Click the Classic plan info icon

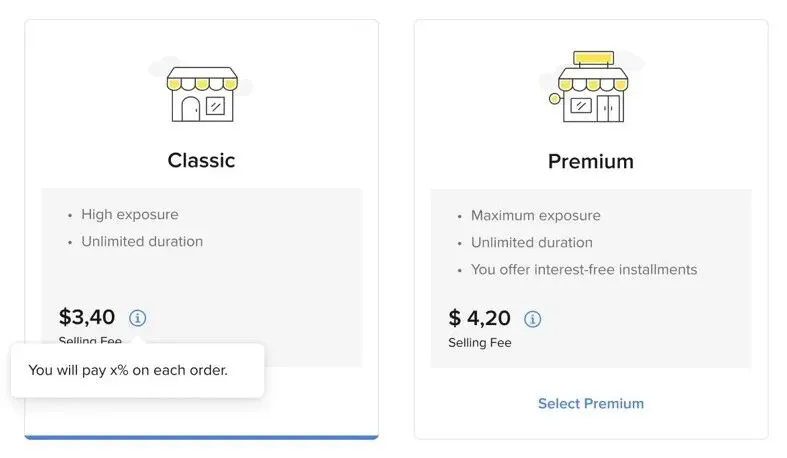(x=138, y=318)
